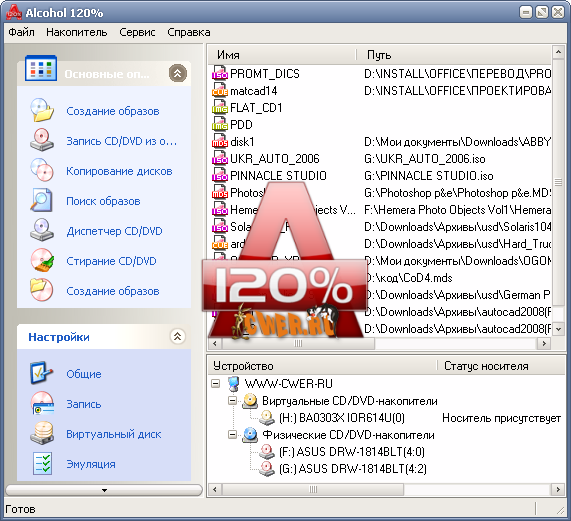Click the Эмуляция checklist icon
This screenshot has width=571, height=521.
pyautogui.click(x=42, y=463)
